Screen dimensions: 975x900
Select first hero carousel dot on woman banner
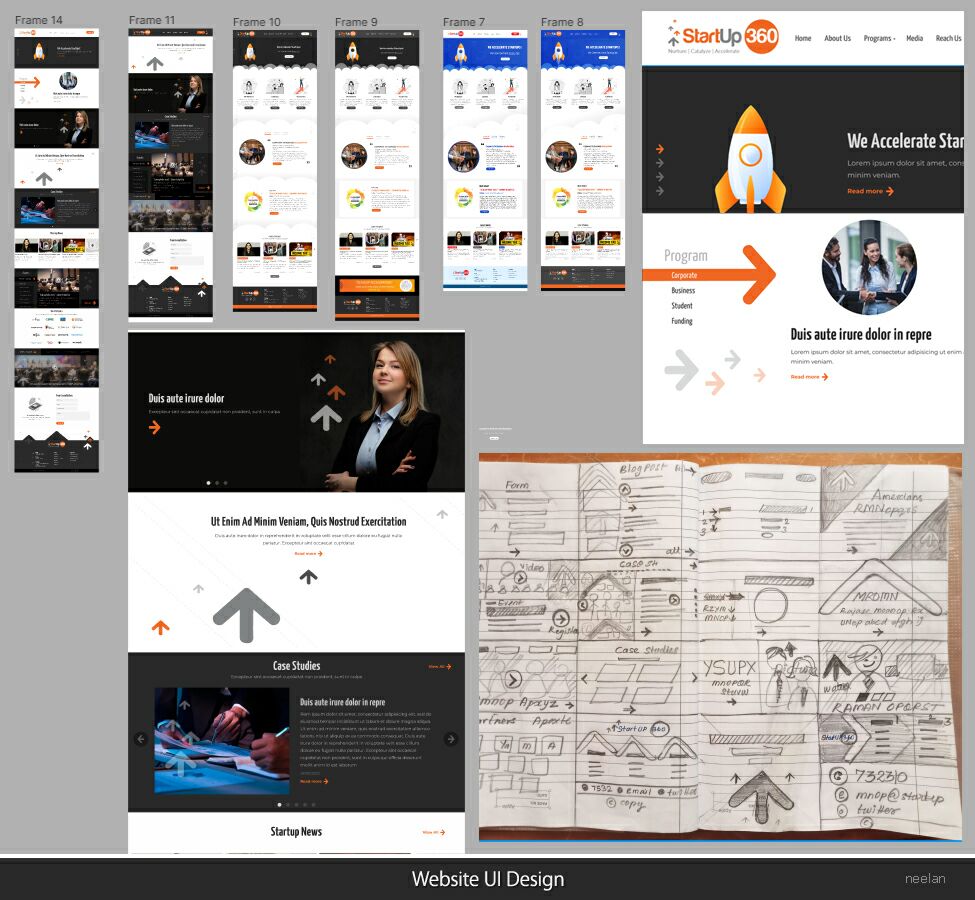[x=208, y=483]
